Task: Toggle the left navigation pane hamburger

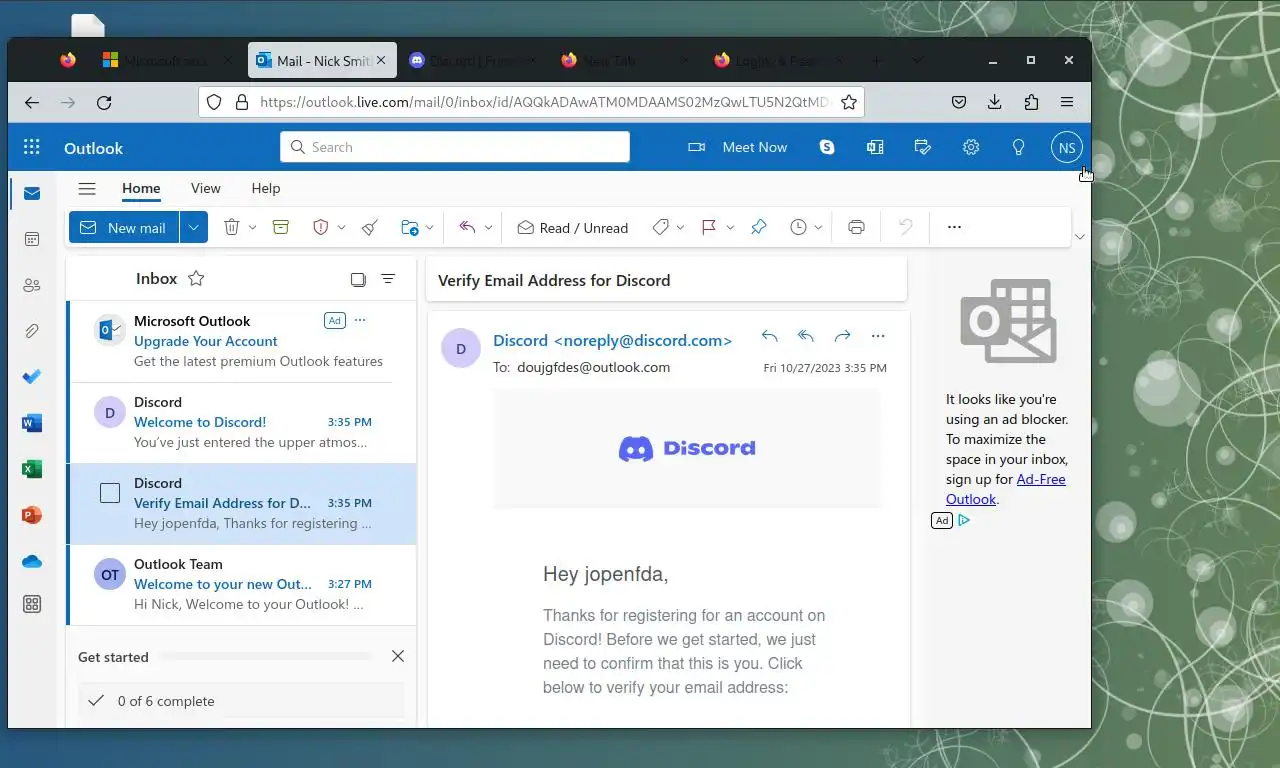Action: tap(87, 188)
